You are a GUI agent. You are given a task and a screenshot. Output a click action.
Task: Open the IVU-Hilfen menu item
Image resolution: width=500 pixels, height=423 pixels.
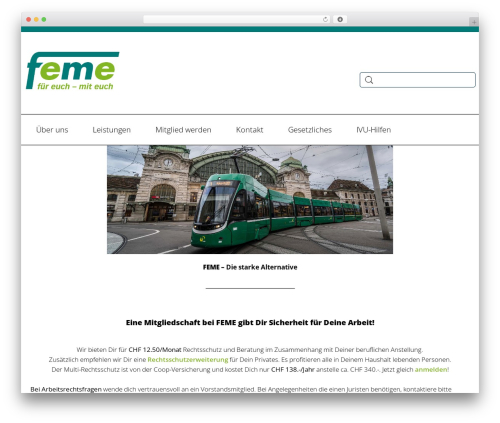click(x=374, y=130)
